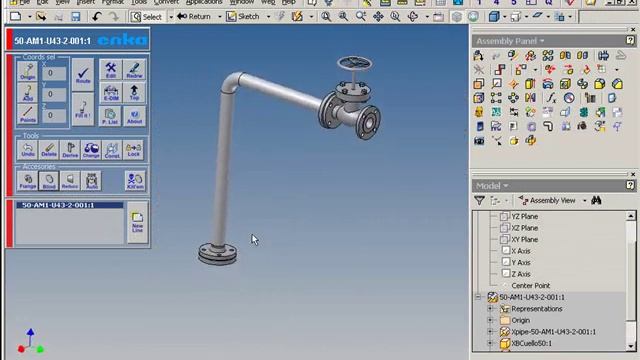Click the X coordinate input field
The width and height of the screenshot is (640, 360).
point(53,73)
